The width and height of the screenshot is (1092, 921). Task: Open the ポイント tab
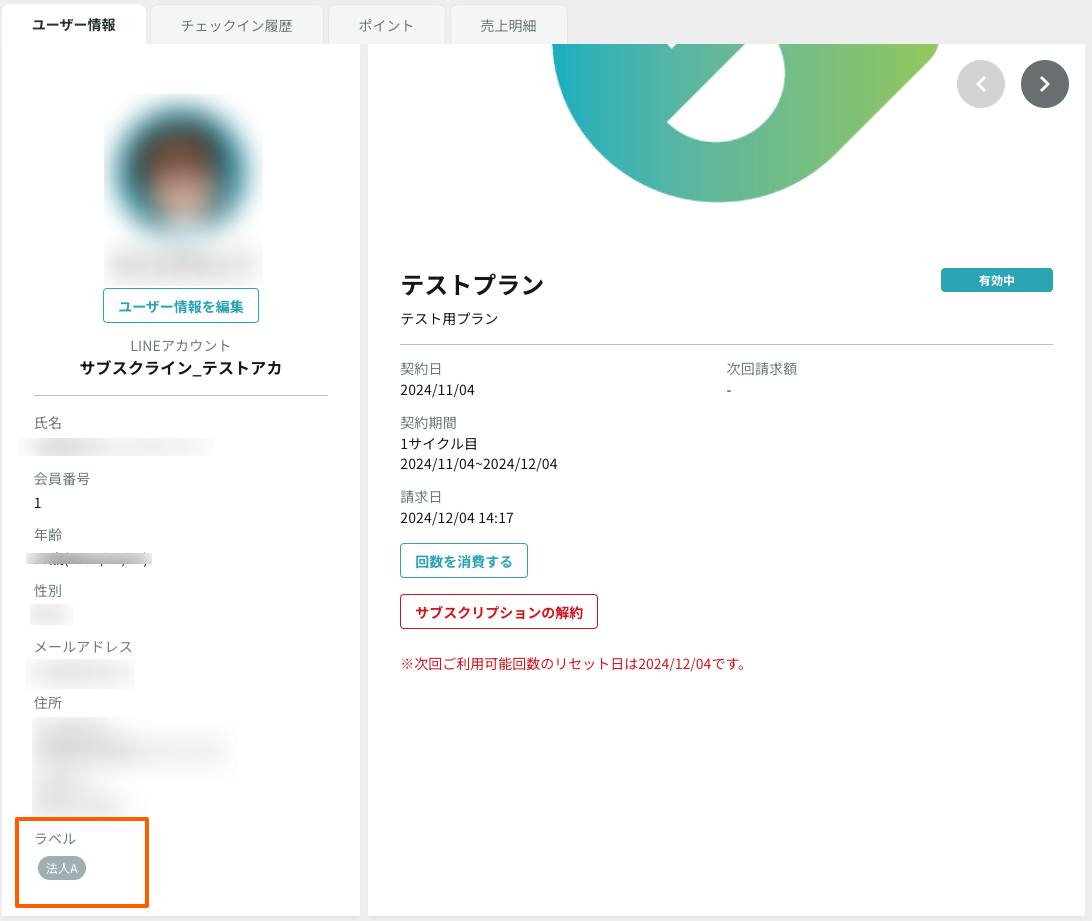[x=387, y=26]
